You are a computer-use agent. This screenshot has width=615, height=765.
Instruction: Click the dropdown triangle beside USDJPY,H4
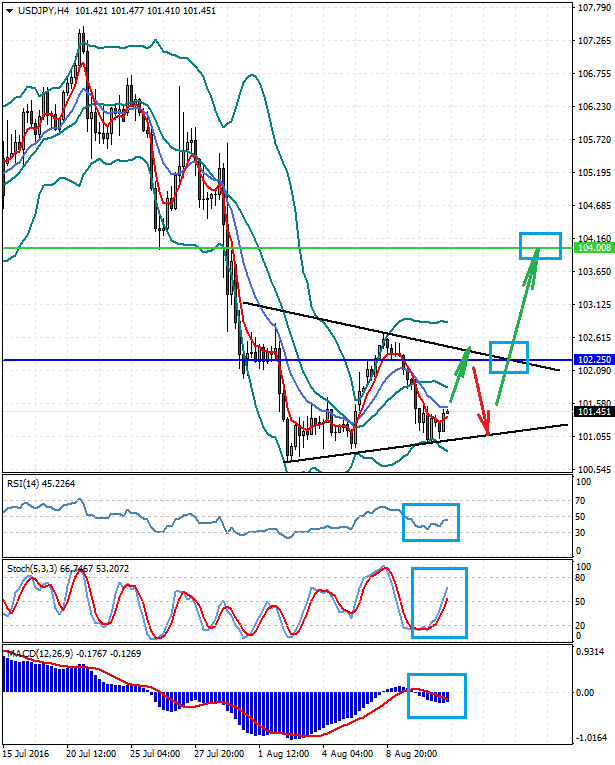(x=9, y=10)
